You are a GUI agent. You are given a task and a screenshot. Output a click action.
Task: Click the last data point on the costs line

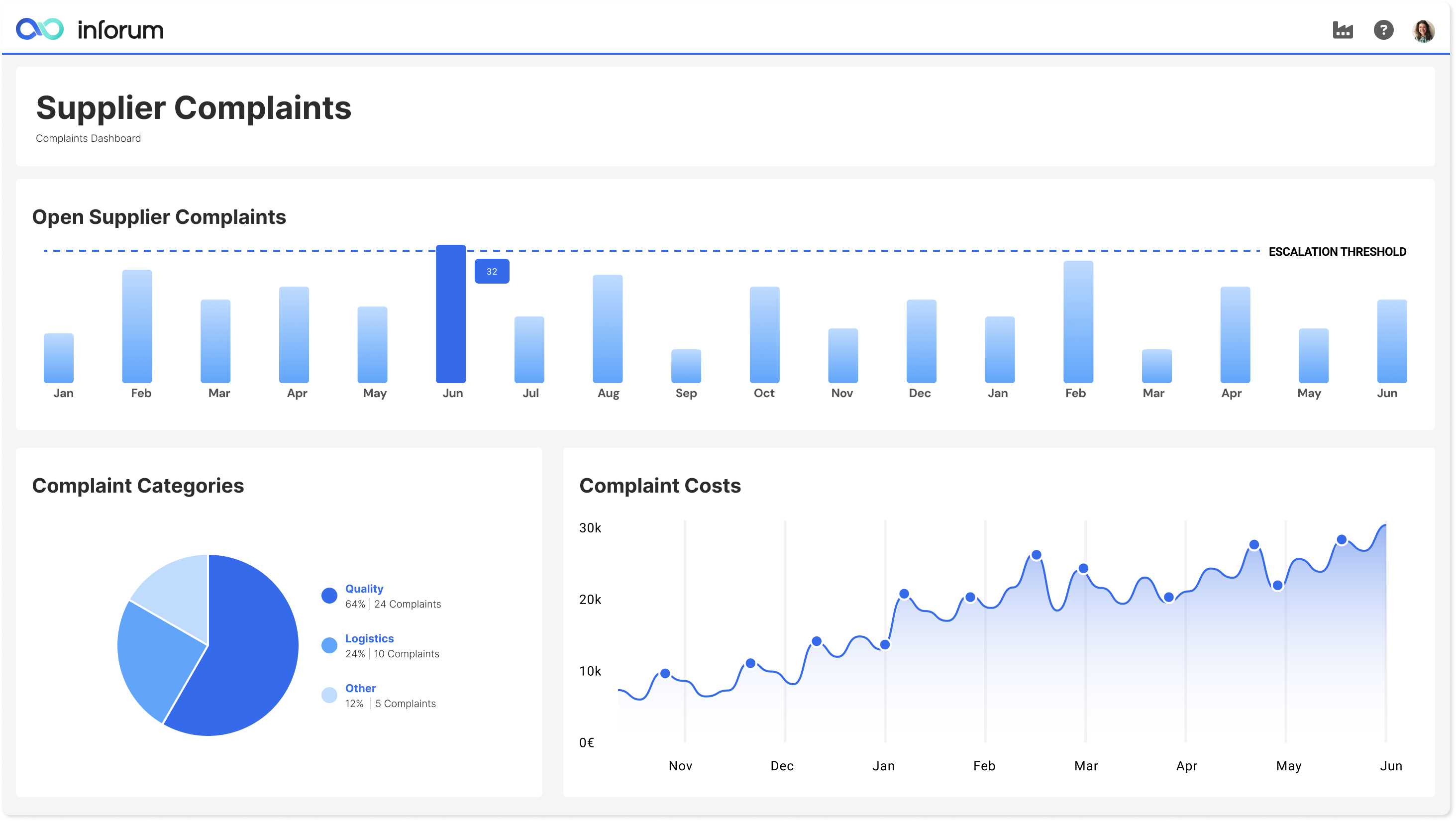[1341, 539]
